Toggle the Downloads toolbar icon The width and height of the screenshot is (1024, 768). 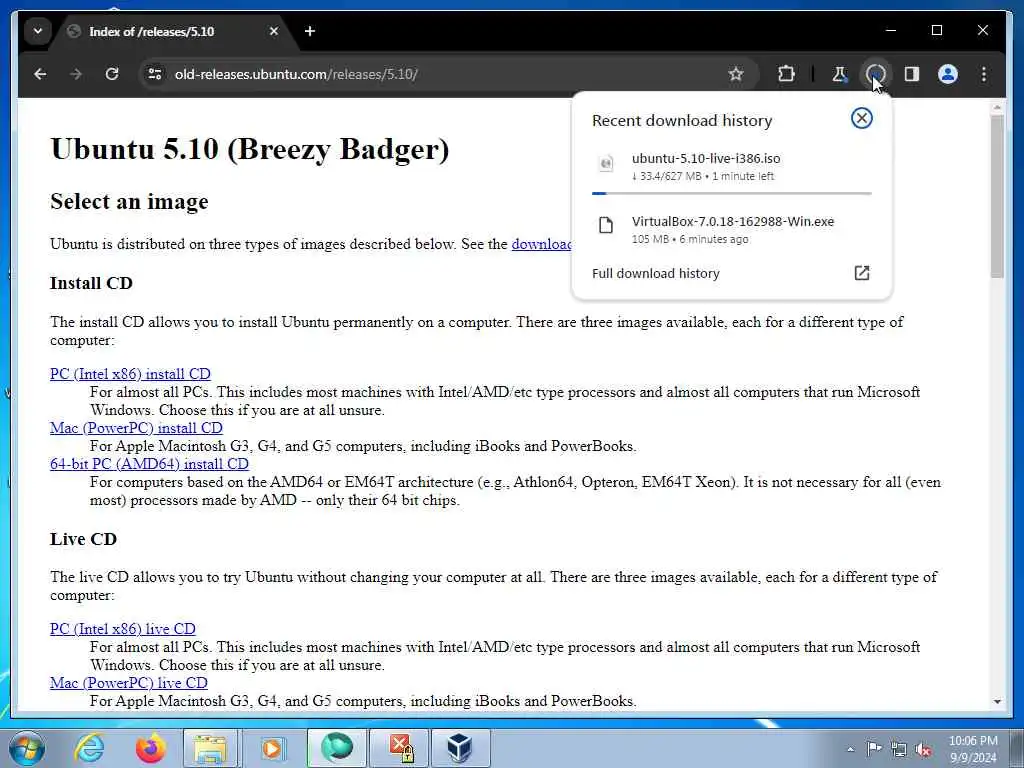(x=876, y=74)
